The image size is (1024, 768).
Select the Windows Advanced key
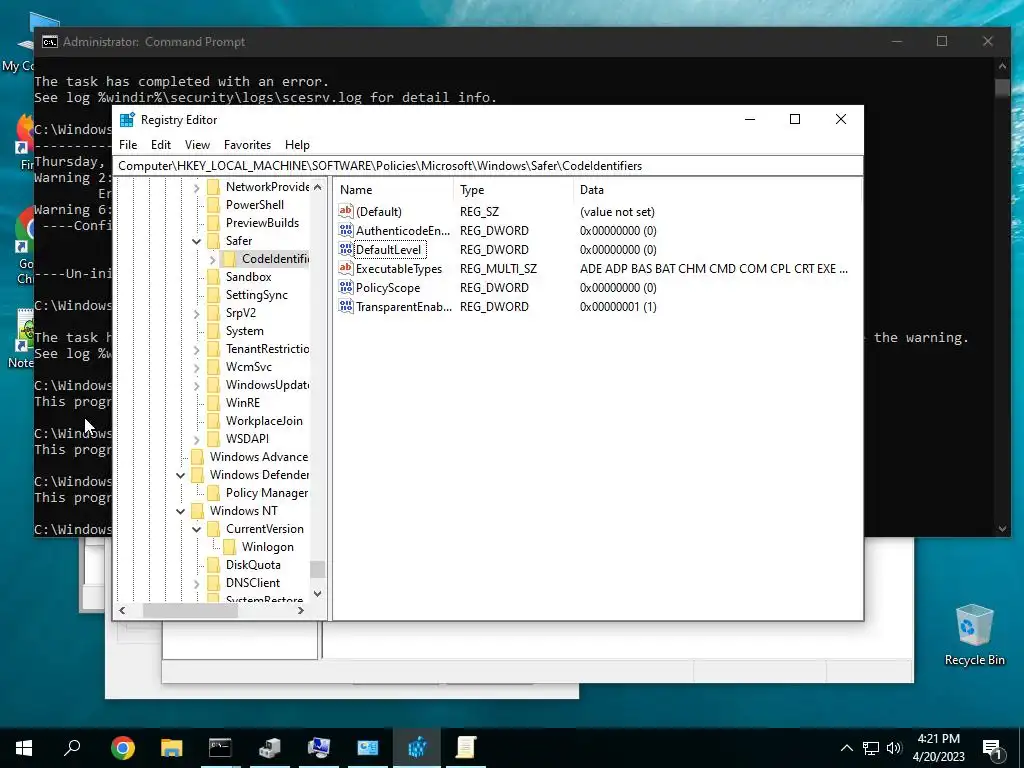tap(259, 457)
